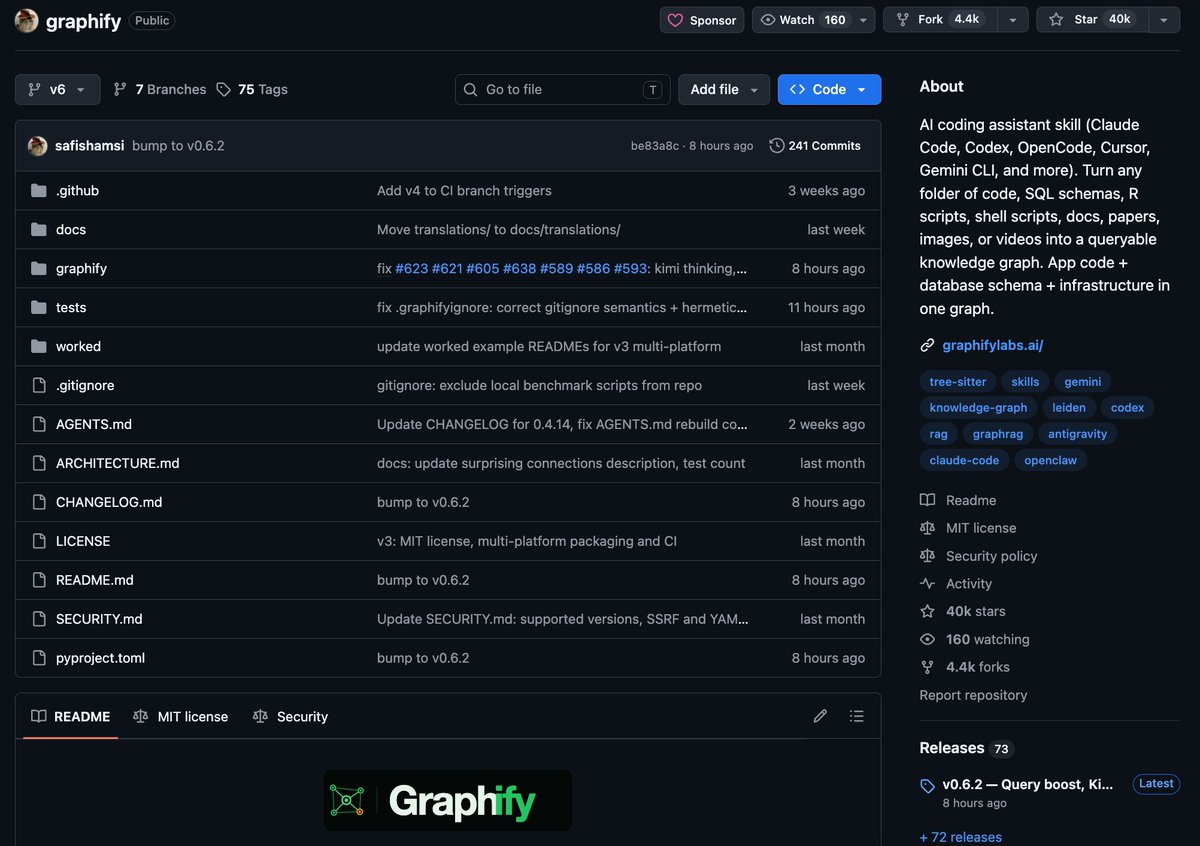Open 'Add v4 to CI branch triggers' commit
Viewport: 1200px width, 846px height.
coord(464,190)
